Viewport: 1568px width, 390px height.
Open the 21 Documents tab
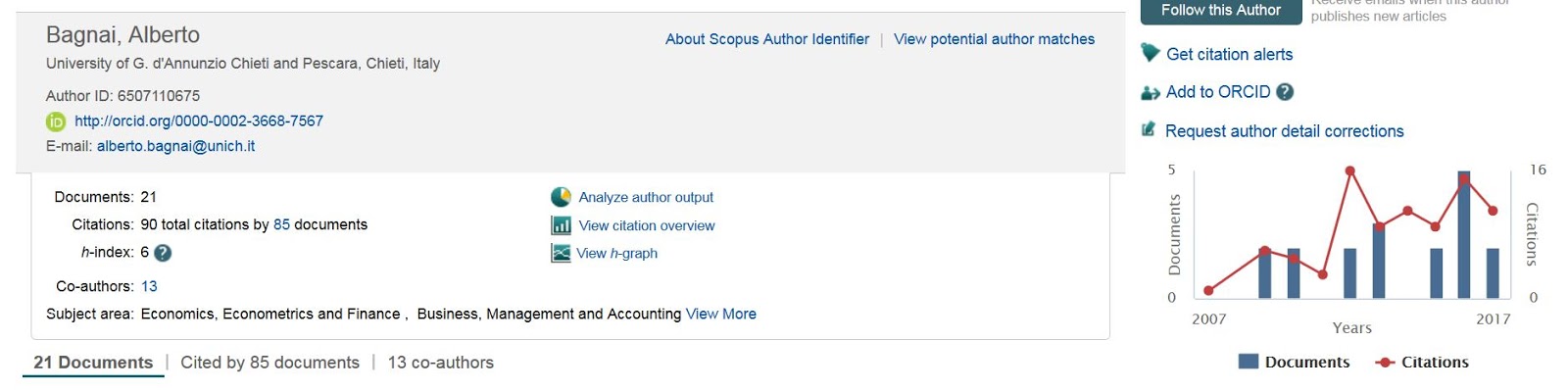tap(93, 363)
